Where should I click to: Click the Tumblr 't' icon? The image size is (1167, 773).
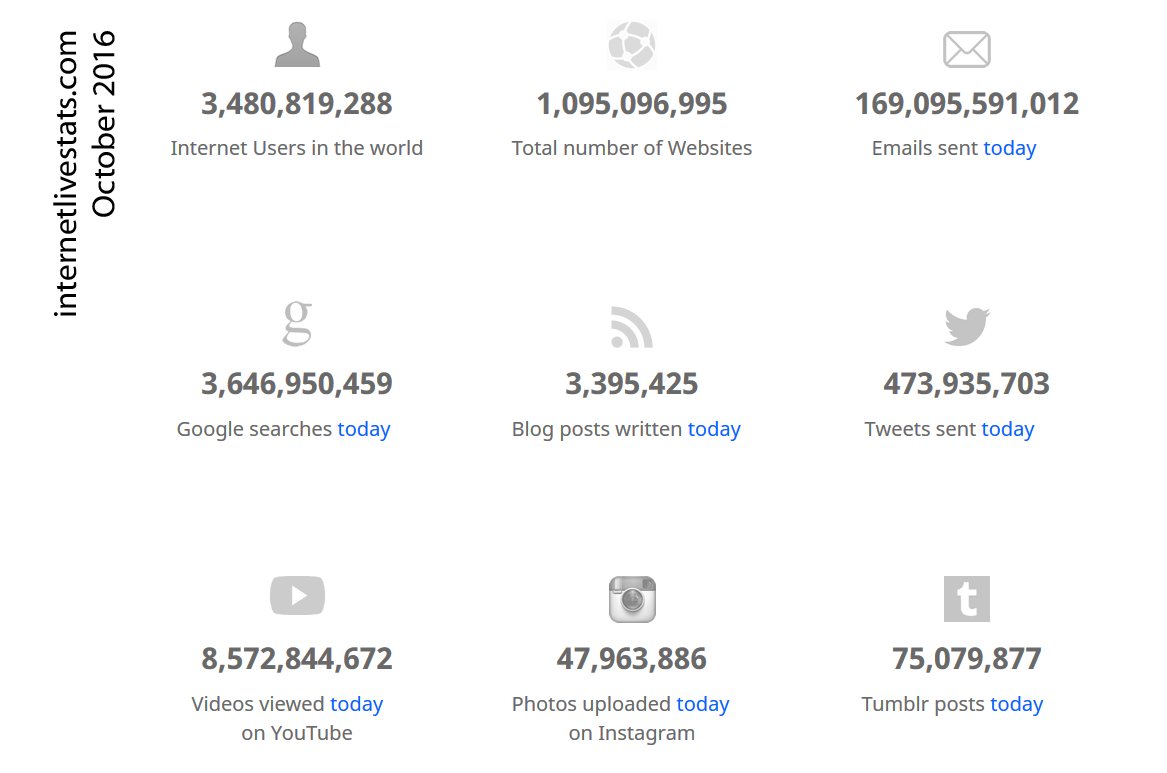967,598
